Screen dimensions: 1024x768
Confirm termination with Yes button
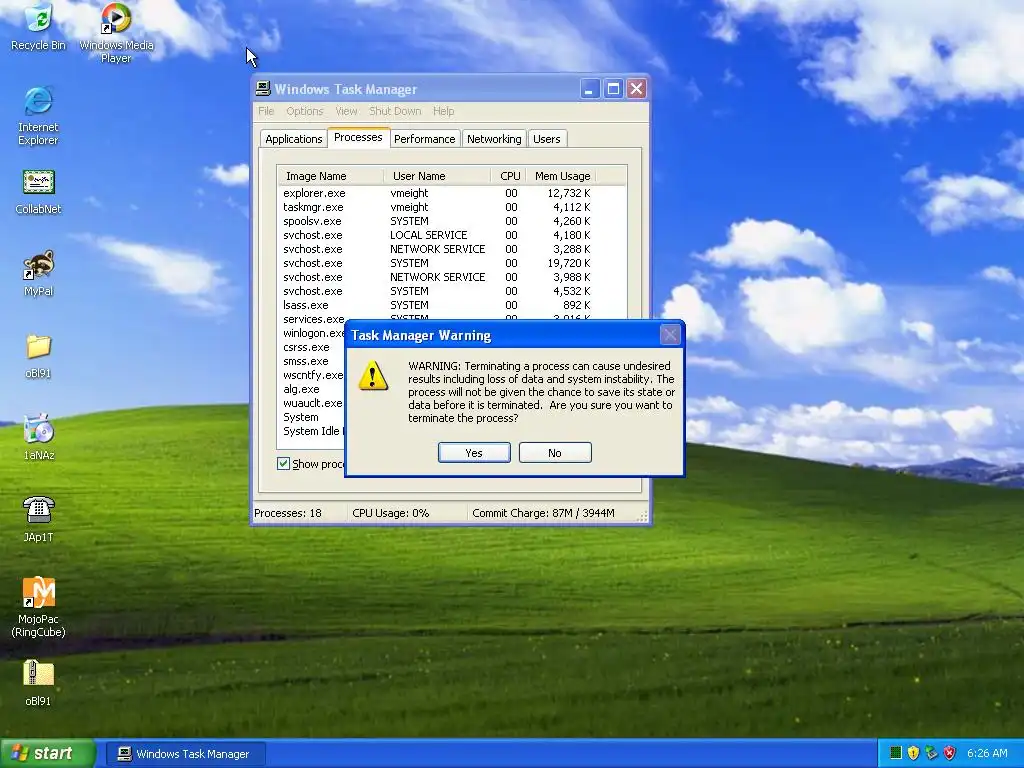pyautogui.click(x=474, y=453)
